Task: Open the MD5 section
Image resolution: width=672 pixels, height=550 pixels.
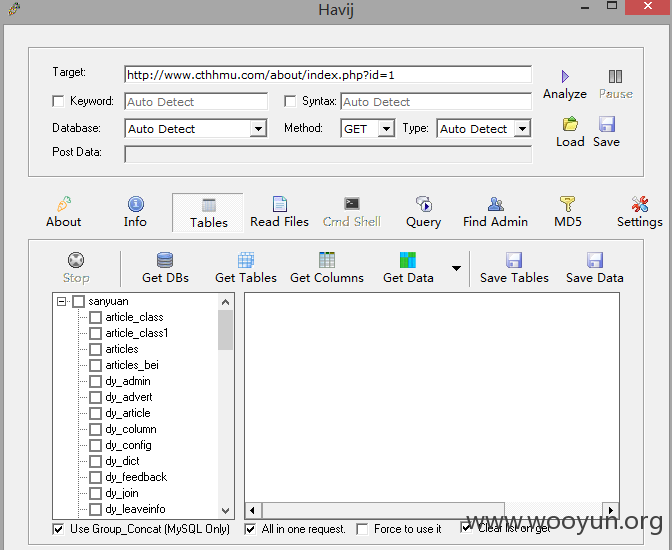Action: (567, 212)
